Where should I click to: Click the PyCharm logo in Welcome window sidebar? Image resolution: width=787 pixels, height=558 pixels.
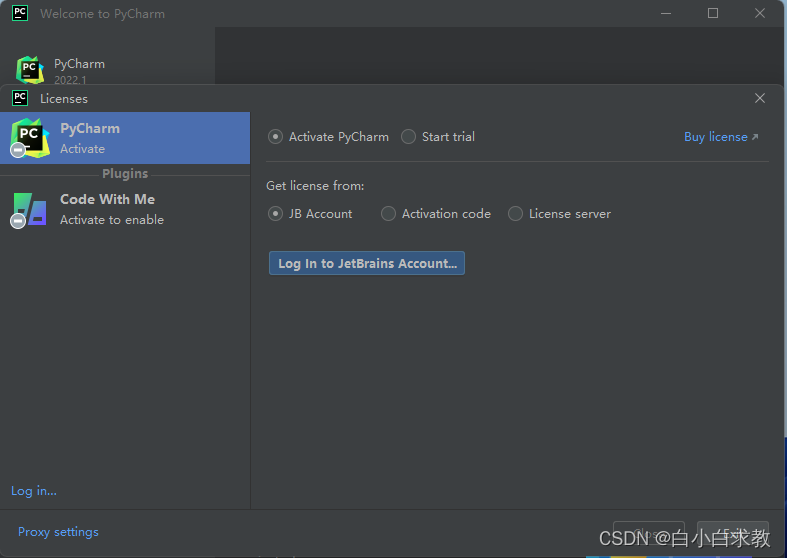tap(30, 70)
